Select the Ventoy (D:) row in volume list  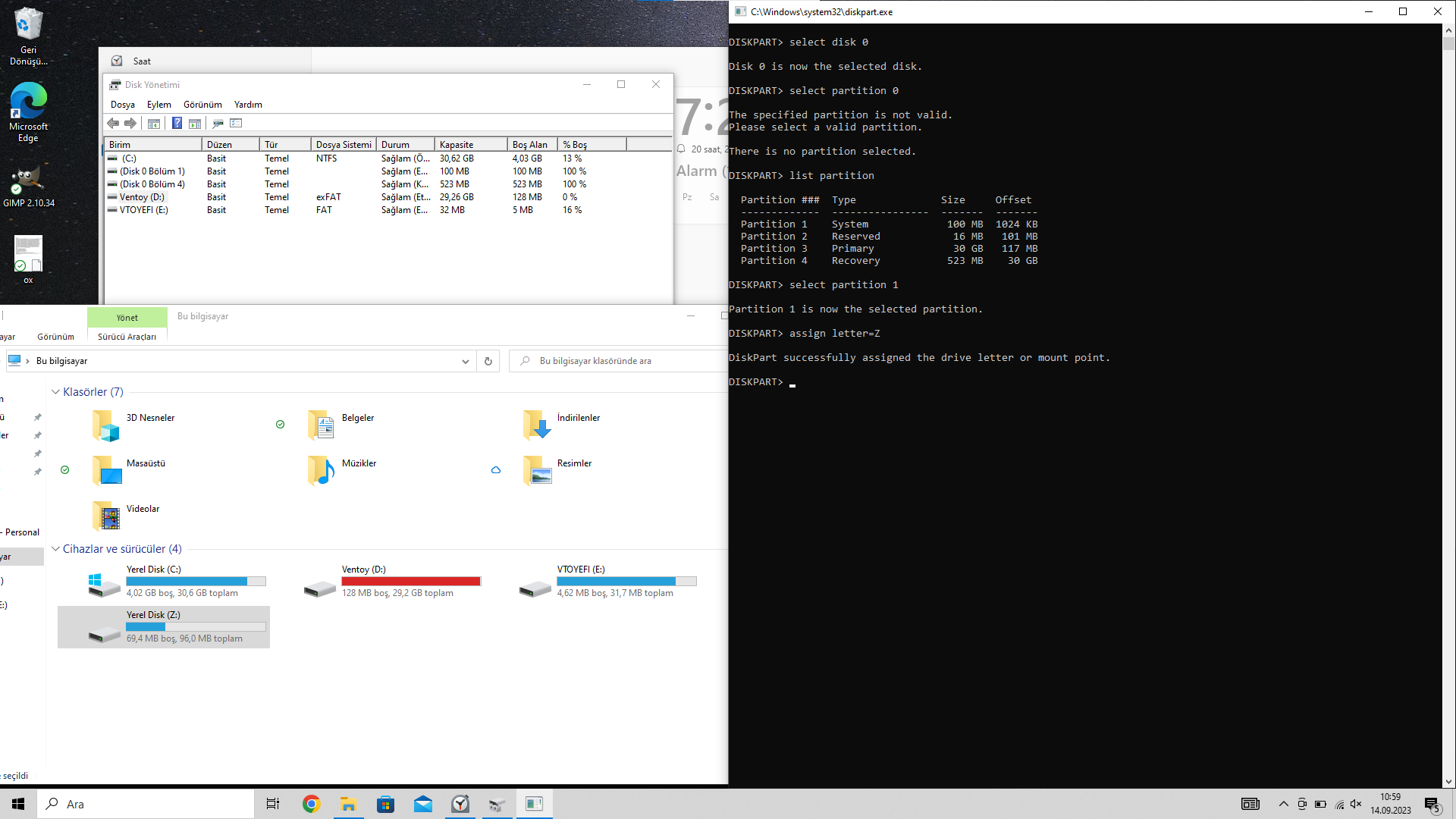(x=142, y=197)
